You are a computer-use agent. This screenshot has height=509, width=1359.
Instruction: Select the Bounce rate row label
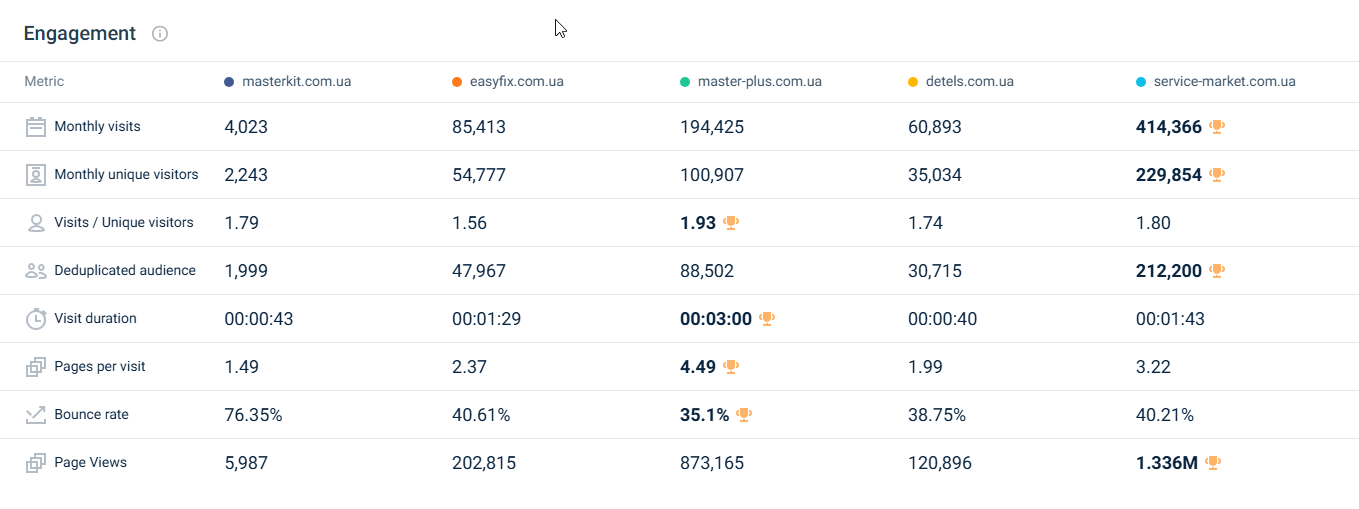point(91,415)
